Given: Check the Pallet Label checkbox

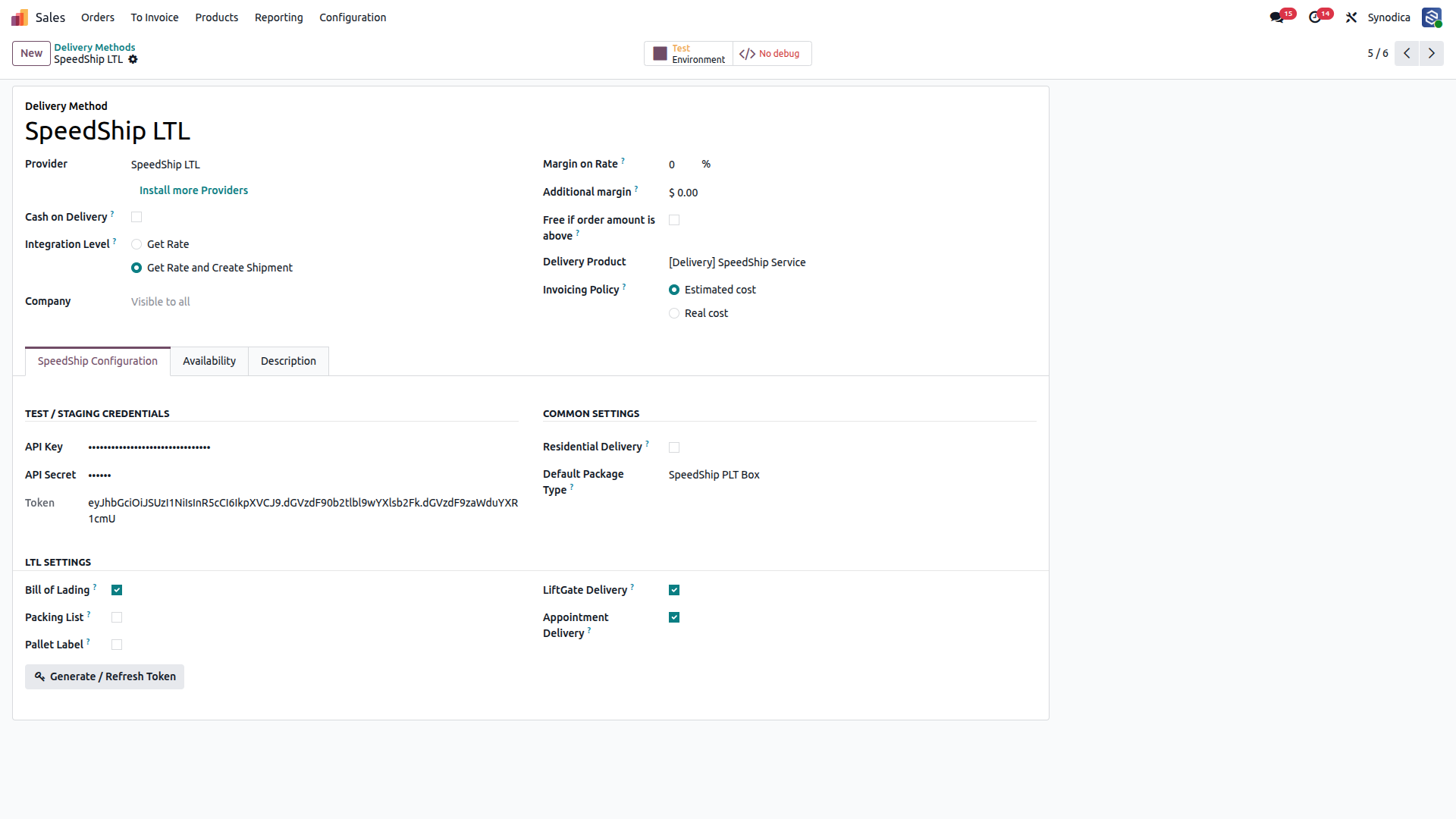Looking at the screenshot, I should tap(117, 645).
